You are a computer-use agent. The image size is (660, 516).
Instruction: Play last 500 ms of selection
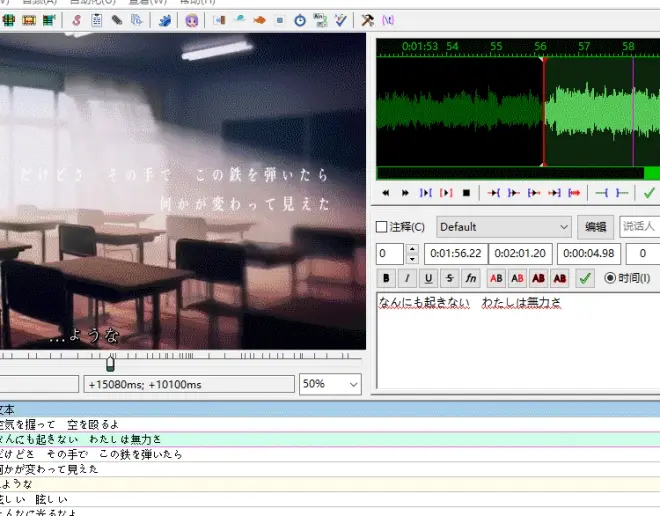pyautogui.click(x=554, y=193)
